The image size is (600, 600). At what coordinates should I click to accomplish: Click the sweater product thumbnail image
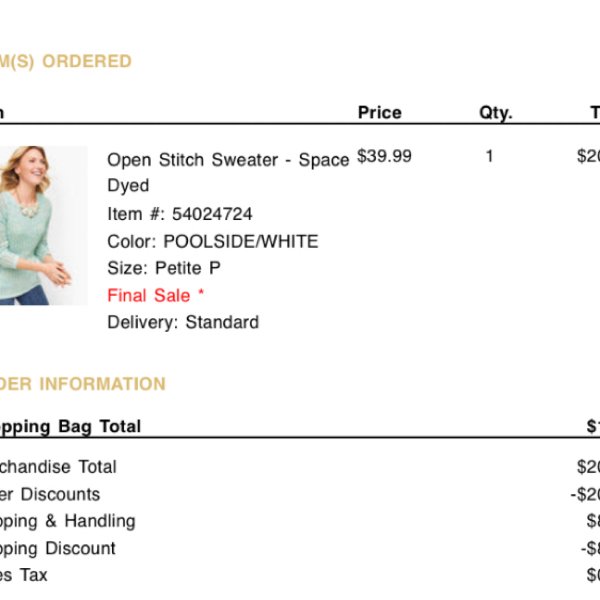point(43,225)
